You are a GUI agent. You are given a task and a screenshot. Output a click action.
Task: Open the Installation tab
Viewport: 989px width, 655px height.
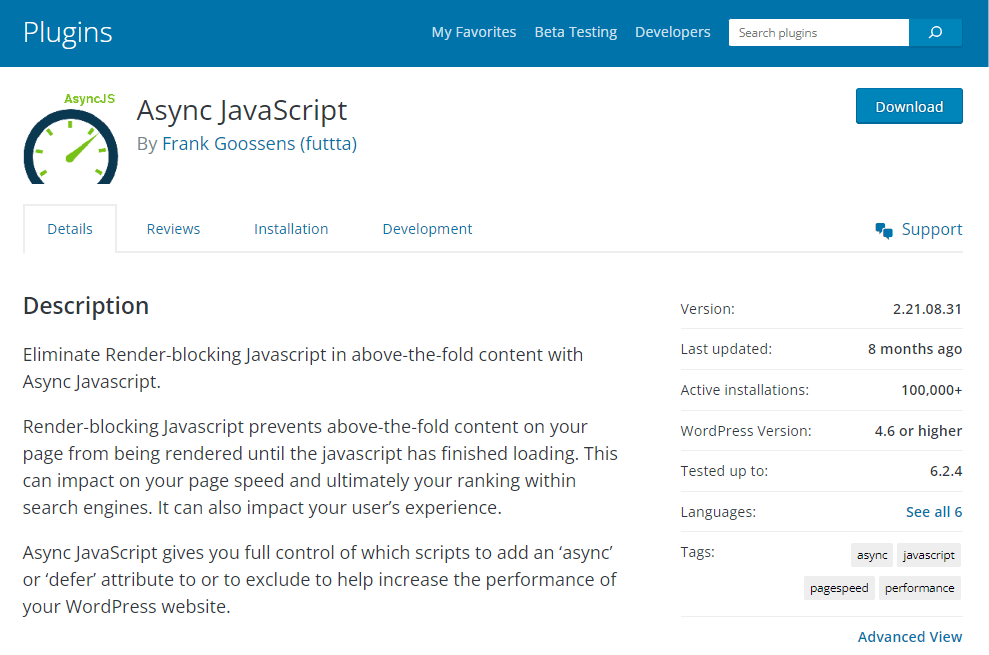tap(291, 229)
